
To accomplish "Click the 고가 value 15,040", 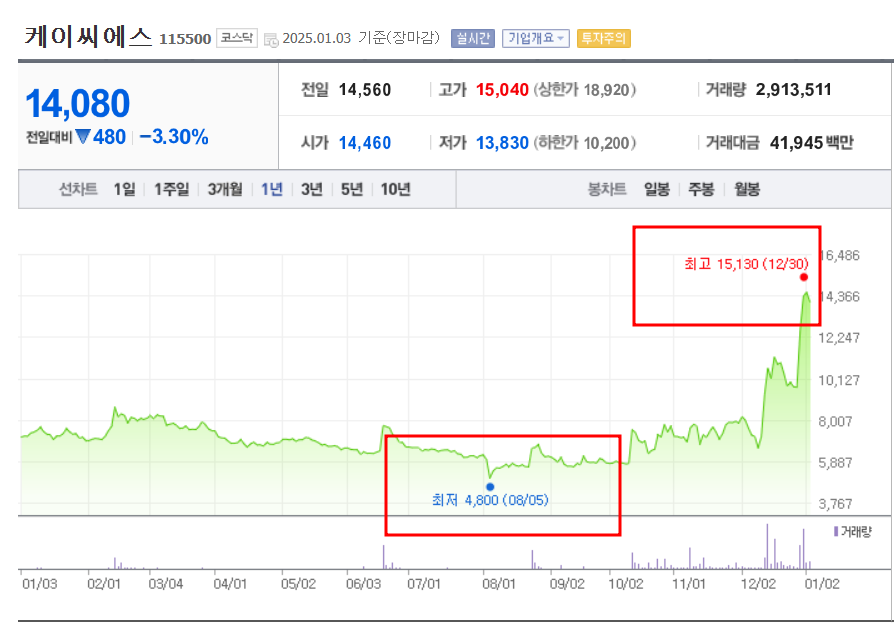I will coord(502,90).
